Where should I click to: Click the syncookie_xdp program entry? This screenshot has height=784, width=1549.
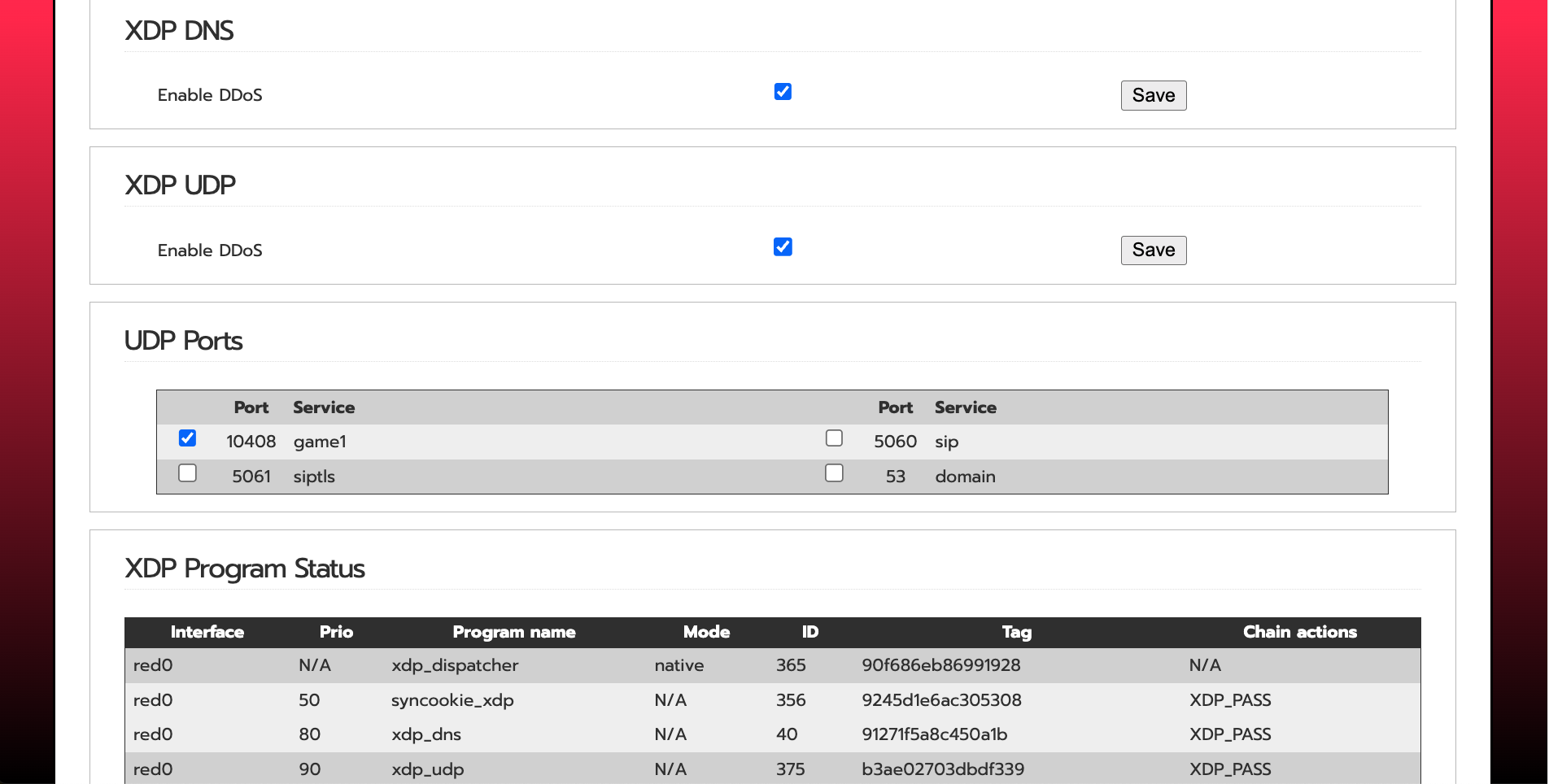point(452,700)
